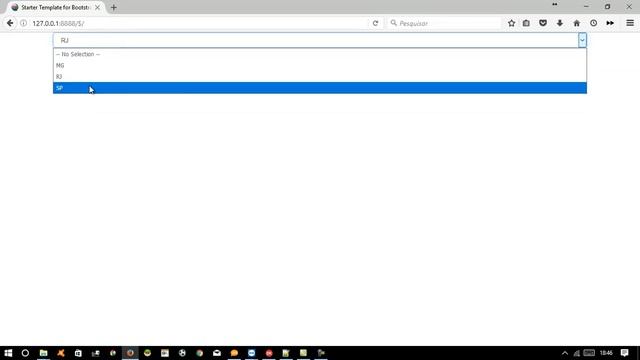Collapse the state dropdown arrow
Viewport: 640px width, 360px height.
tap(582, 40)
